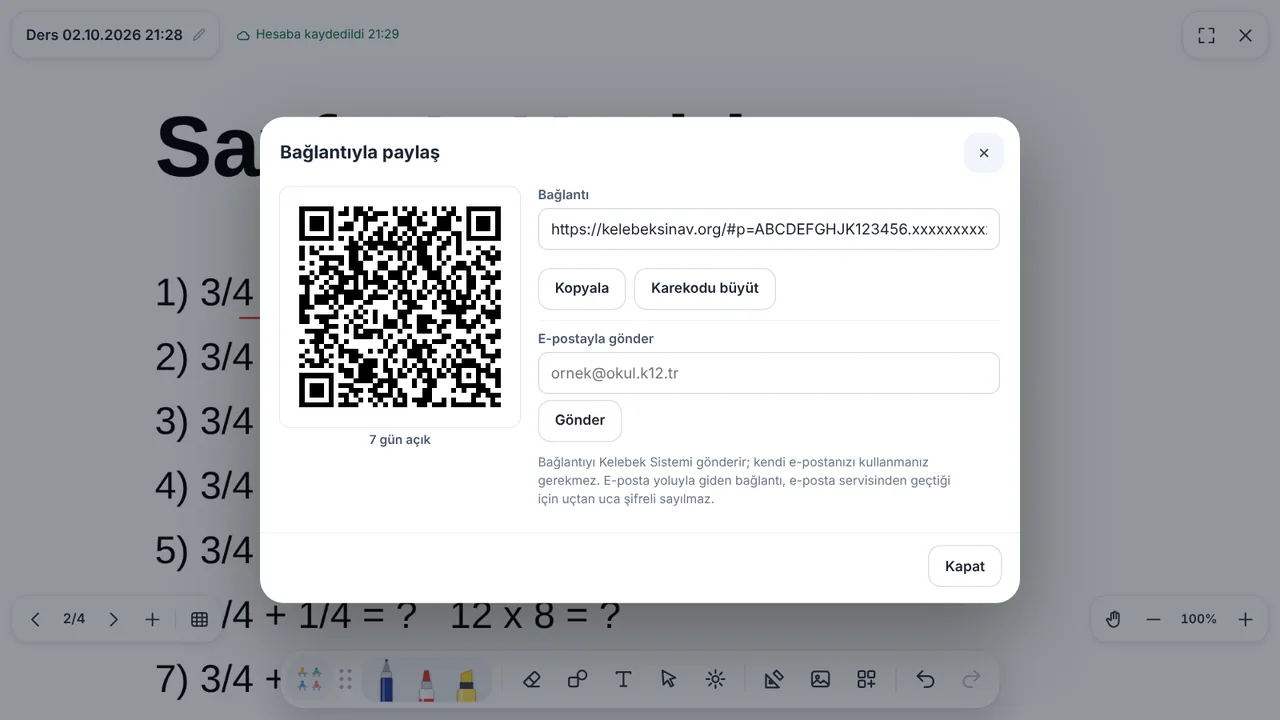Image resolution: width=1280 pixels, height=720 pixels.
Task: Click the QR code image
Action: pos(400,307)
